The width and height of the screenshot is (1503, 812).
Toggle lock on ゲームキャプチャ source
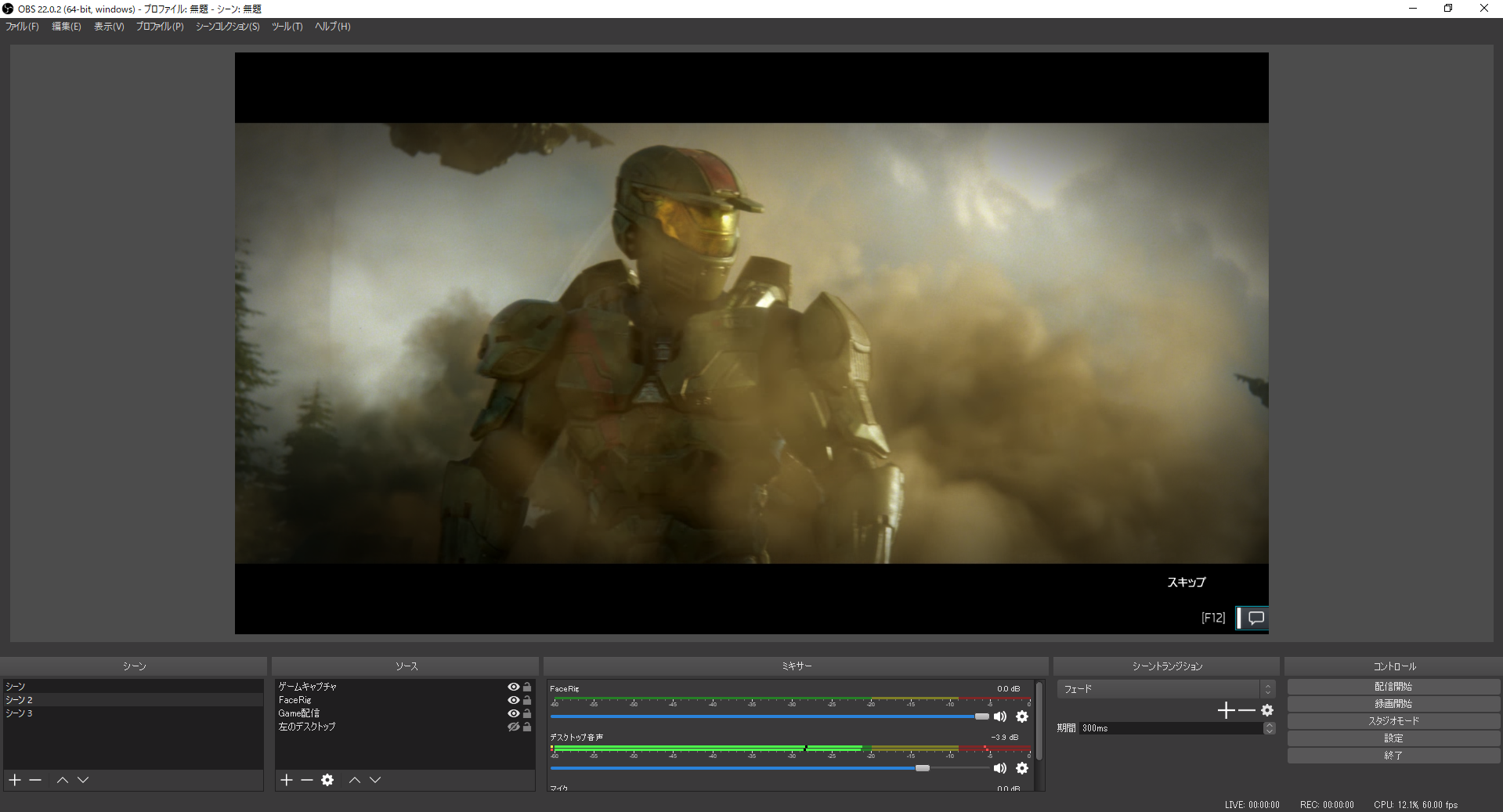click(527, 687)
